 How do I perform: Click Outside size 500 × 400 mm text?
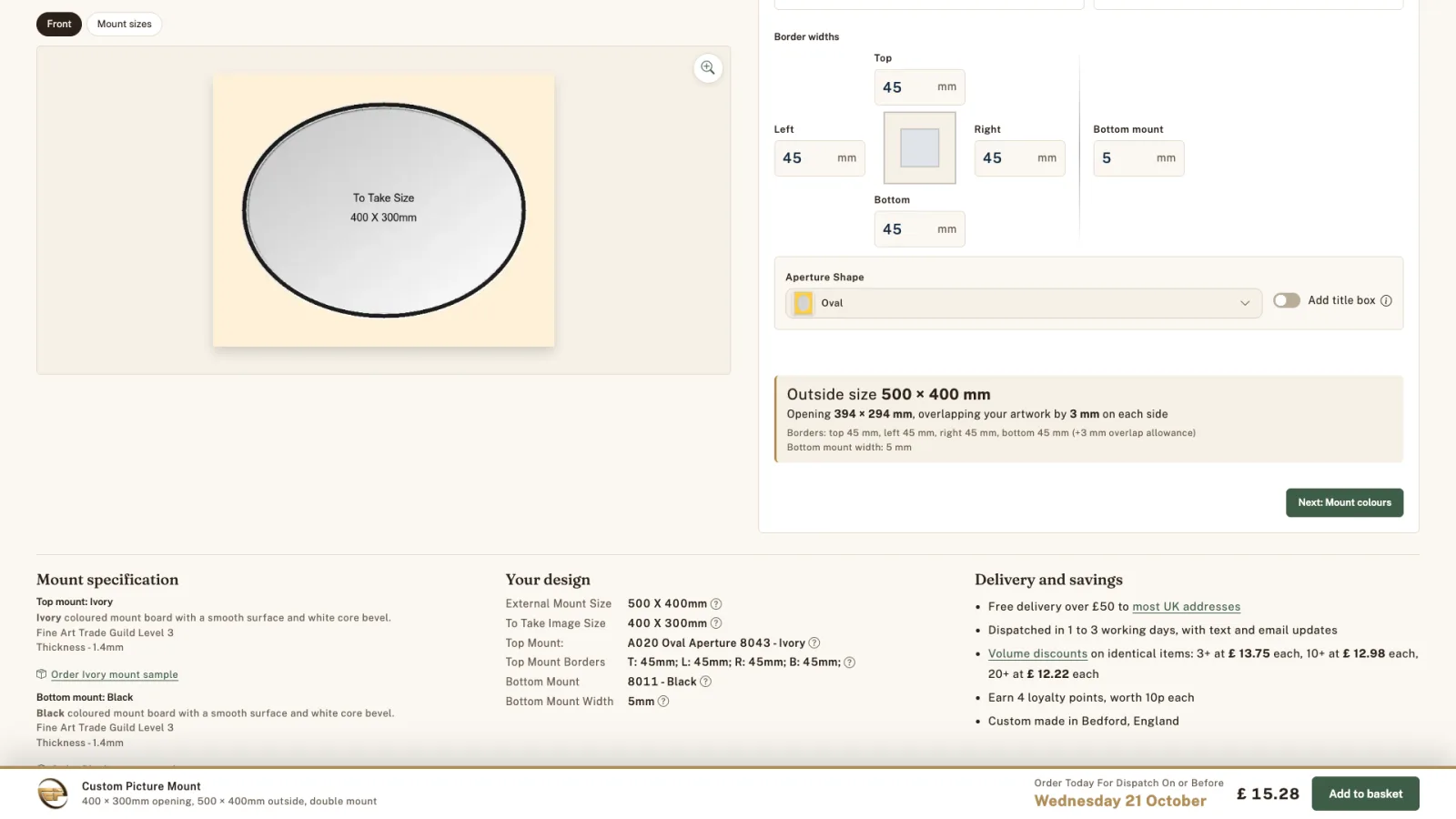(x=888, y=395)
